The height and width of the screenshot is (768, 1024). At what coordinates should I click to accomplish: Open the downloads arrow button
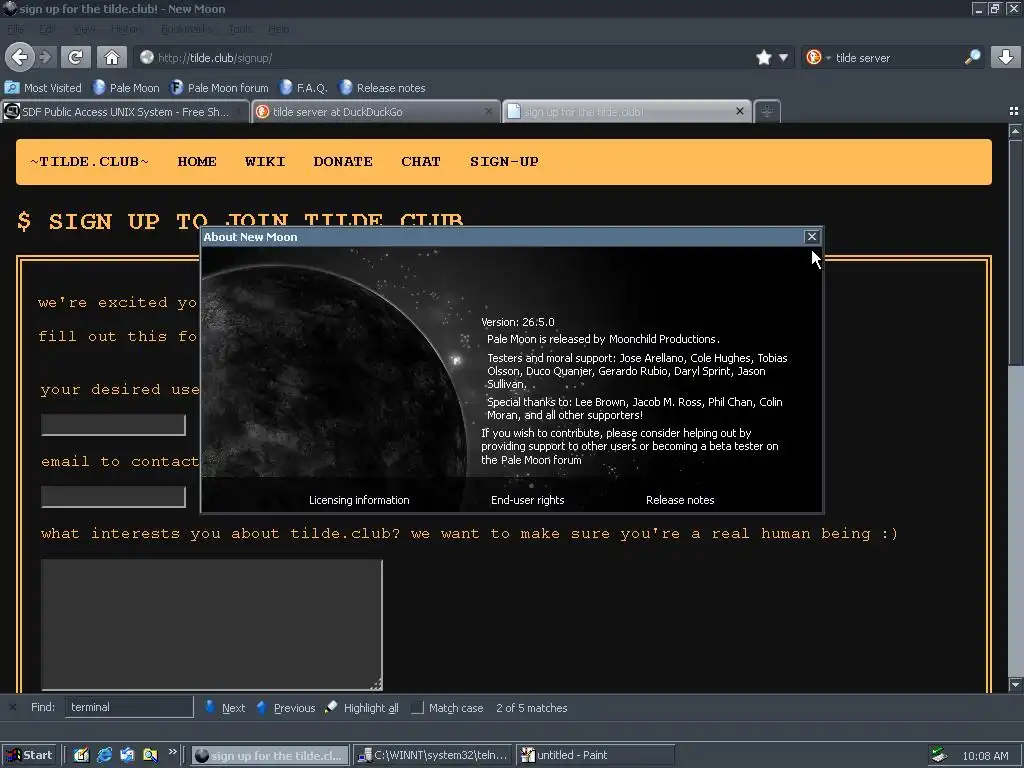(1006, 57)
